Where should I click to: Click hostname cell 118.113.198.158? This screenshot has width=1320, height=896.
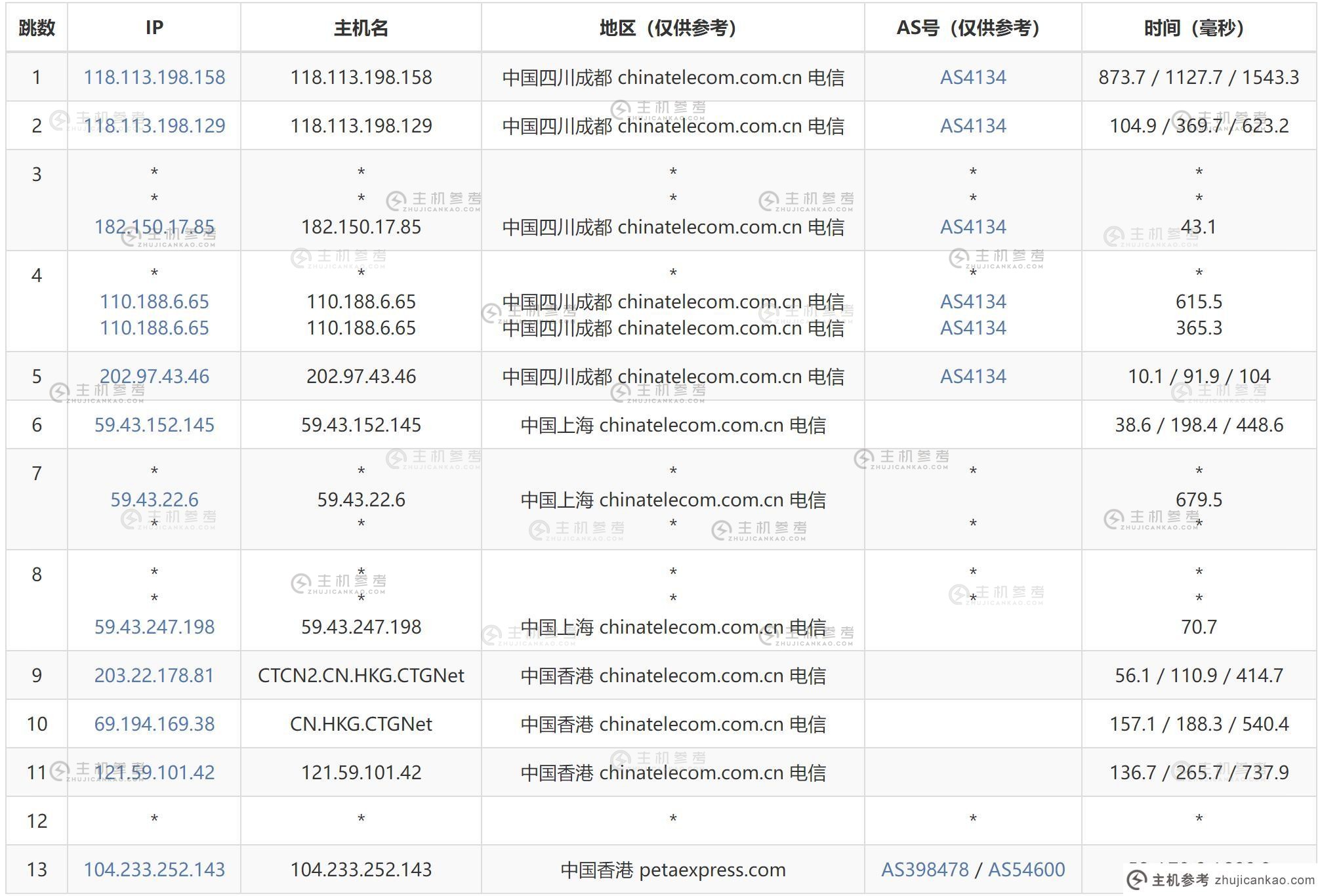(x=361, y=77)
